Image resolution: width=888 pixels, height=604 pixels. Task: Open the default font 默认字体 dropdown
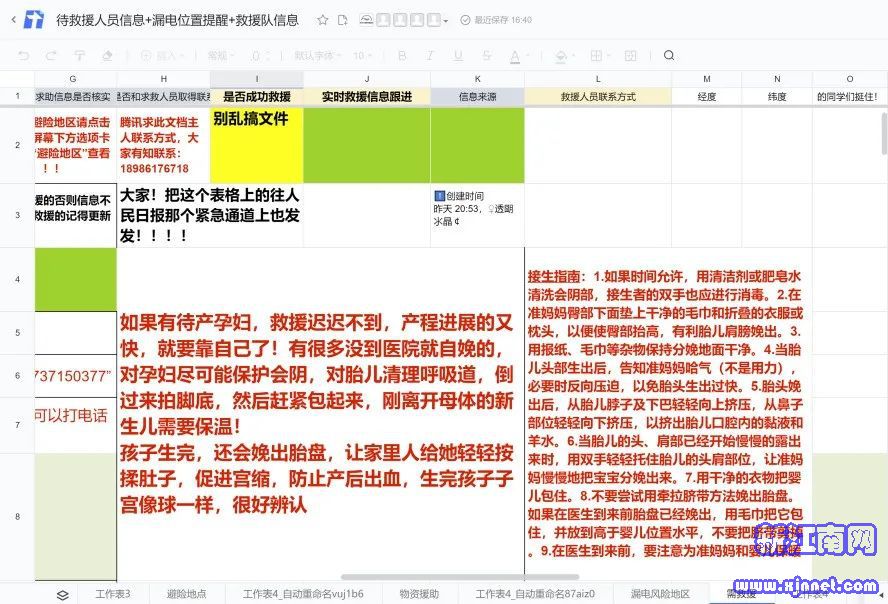(318, 55)
